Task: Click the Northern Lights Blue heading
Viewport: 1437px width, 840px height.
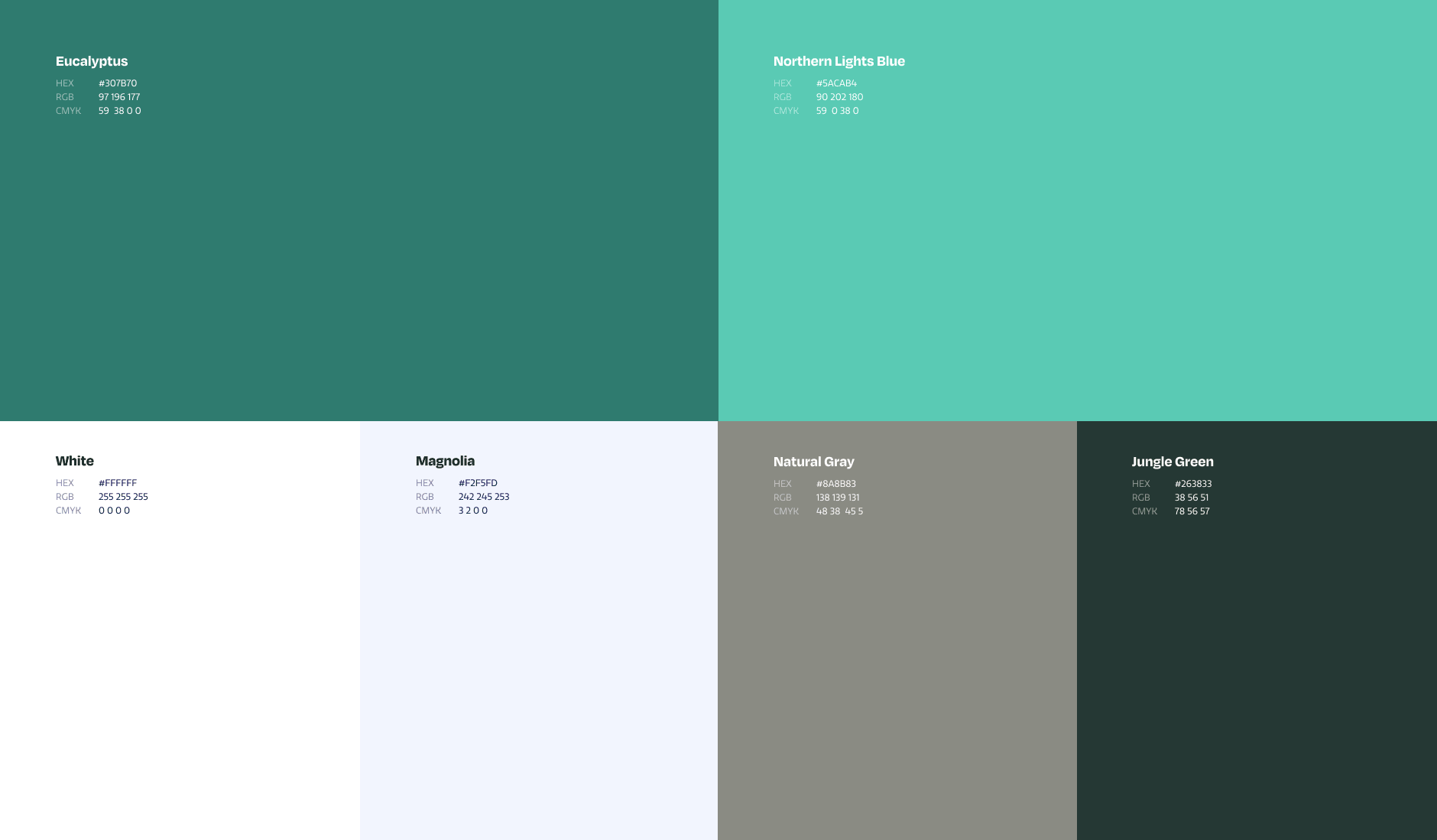Action: [x=839, y=61]
